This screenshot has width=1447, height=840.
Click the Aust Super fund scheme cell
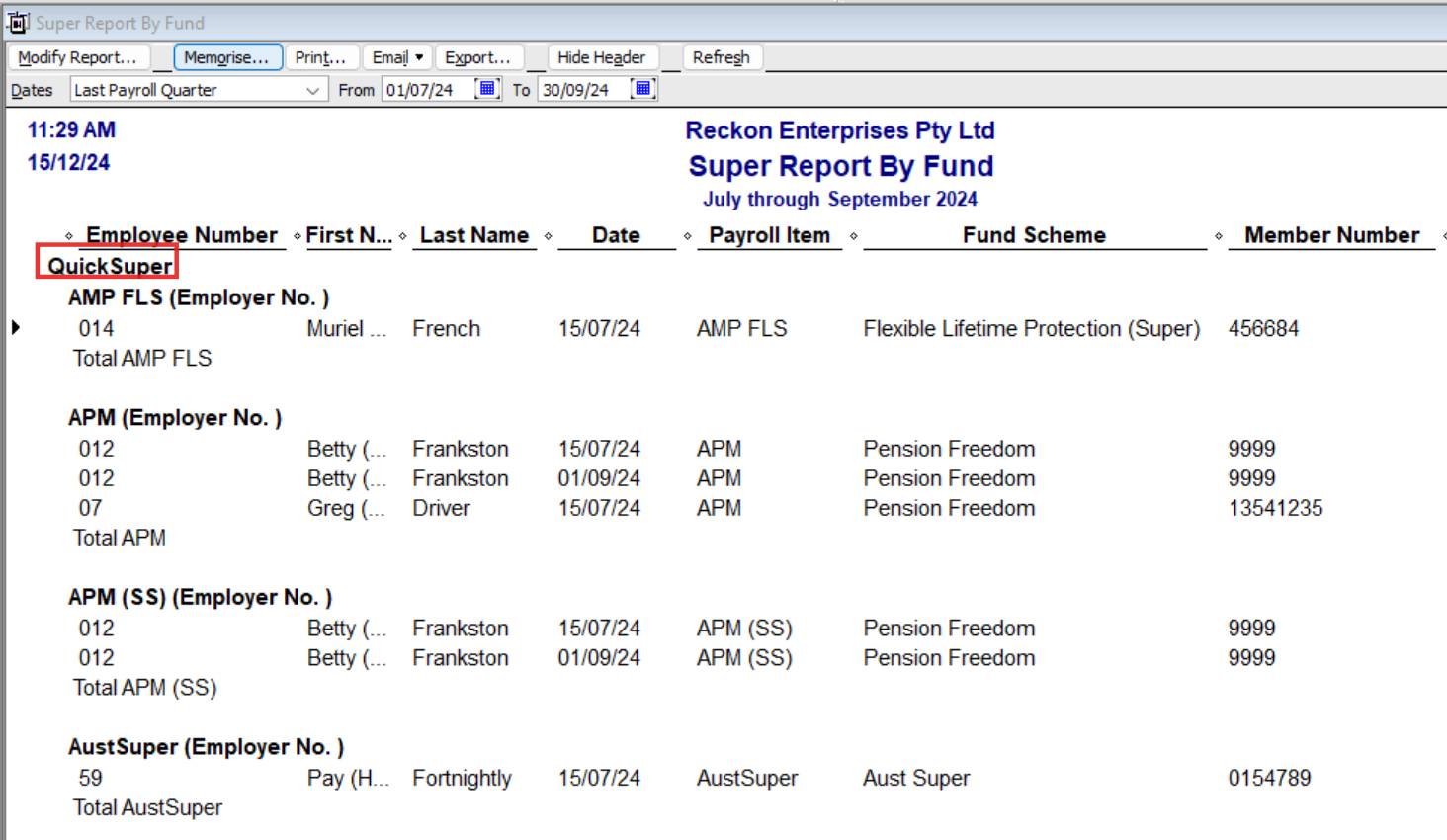(916, 778)
